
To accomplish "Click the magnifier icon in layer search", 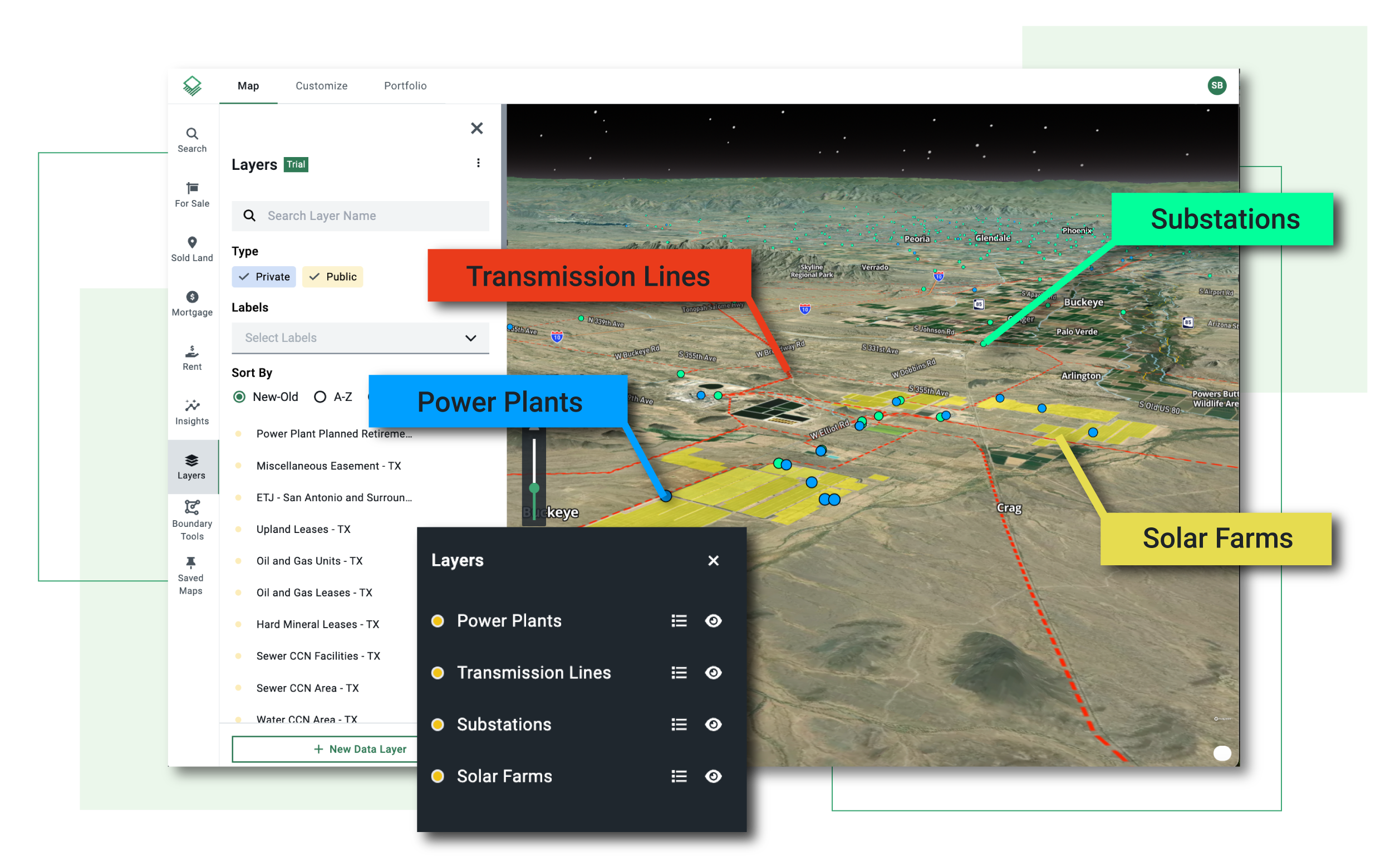I will pos(249,216).
